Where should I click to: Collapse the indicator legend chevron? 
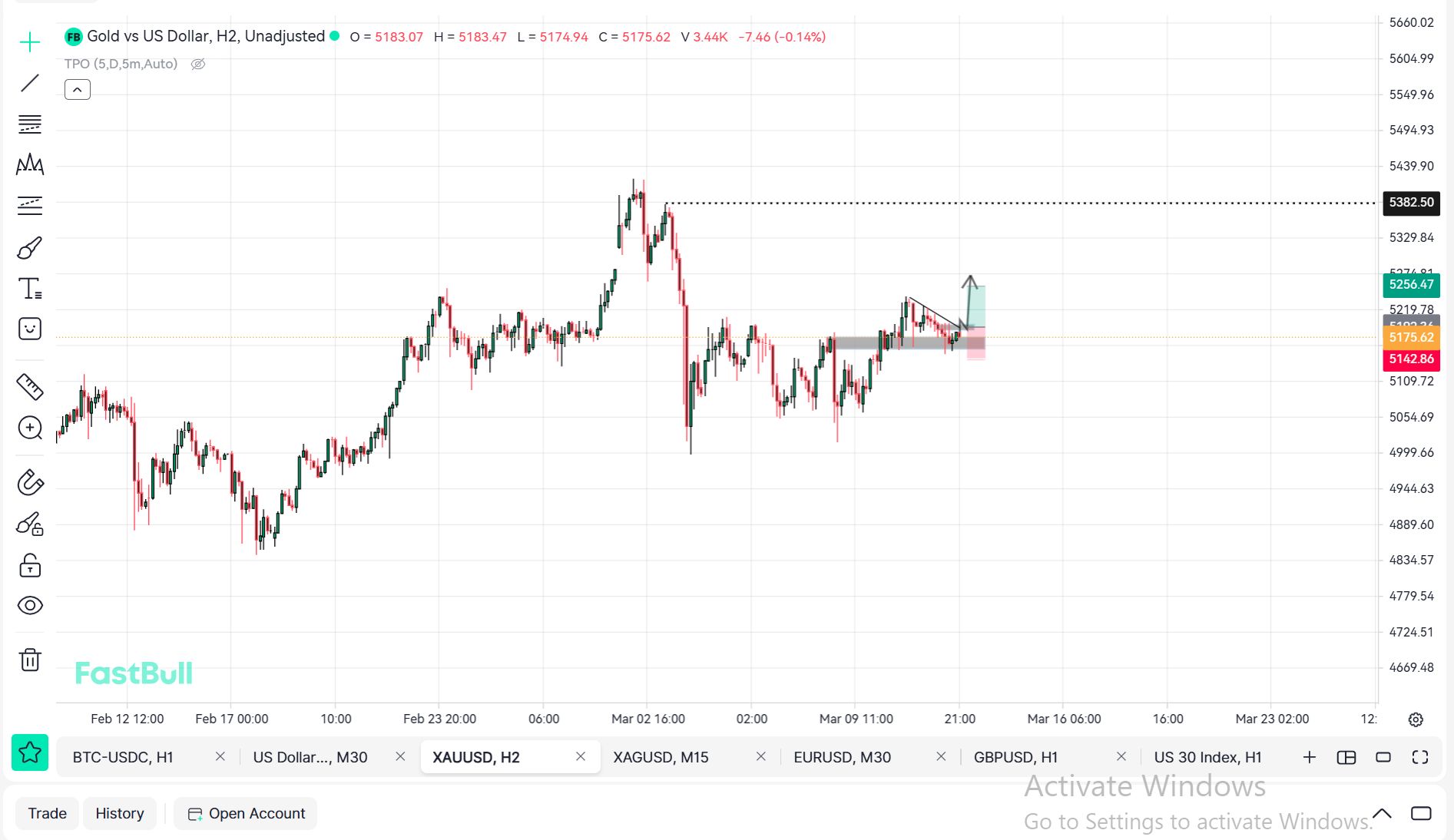[x=78, y=90]
